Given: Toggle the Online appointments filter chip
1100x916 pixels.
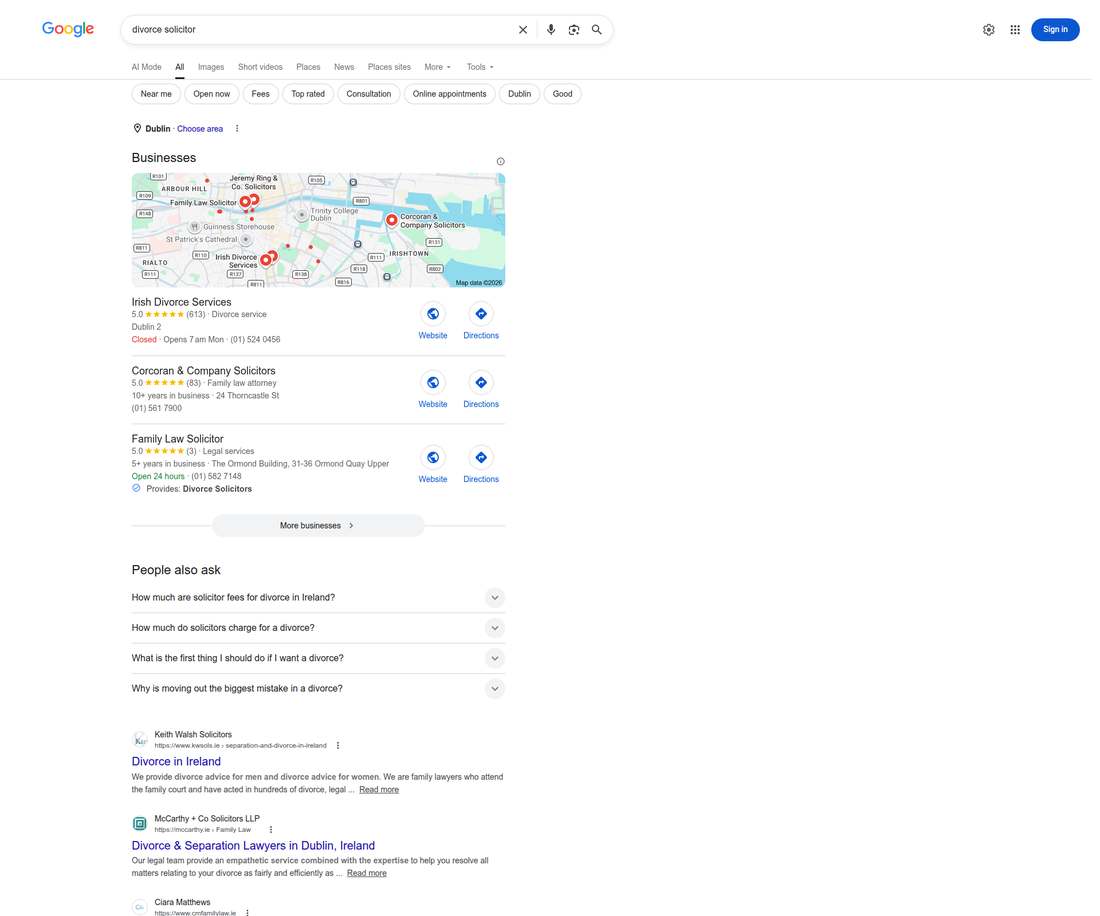Looking at the screenshot, I should coord(449,94).
